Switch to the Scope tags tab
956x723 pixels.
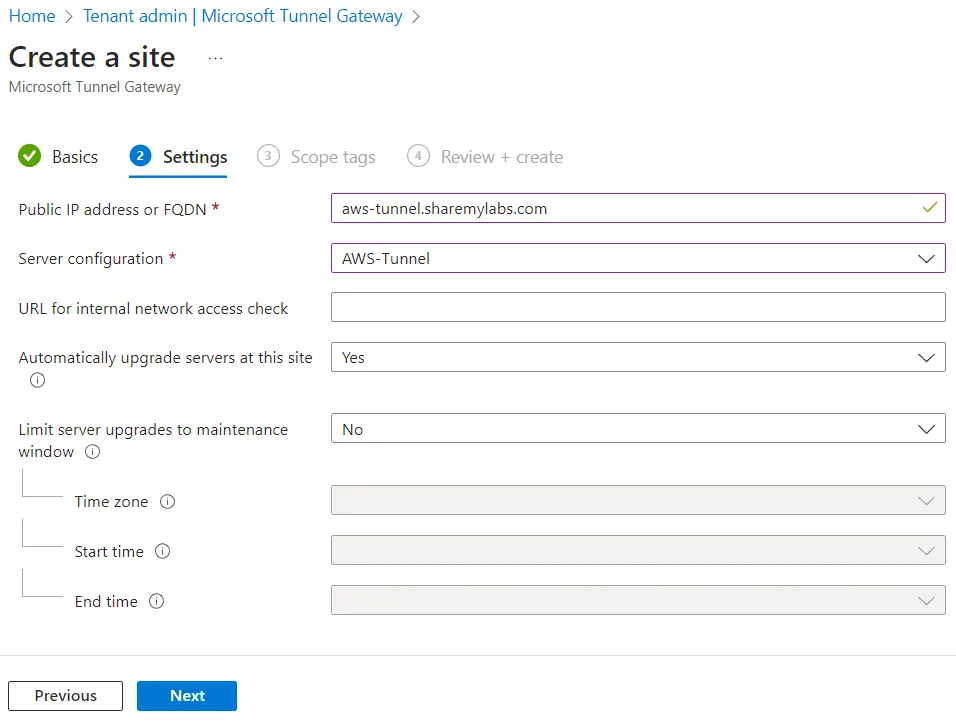(332, 157)
